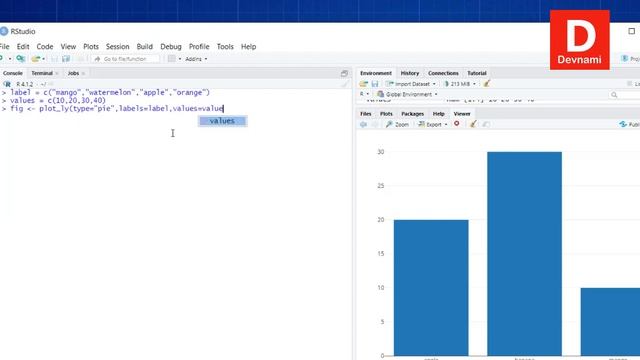The height and width of the screenshot is (360, 640).
Task: Open the File menu
Action: click(4, 47)
